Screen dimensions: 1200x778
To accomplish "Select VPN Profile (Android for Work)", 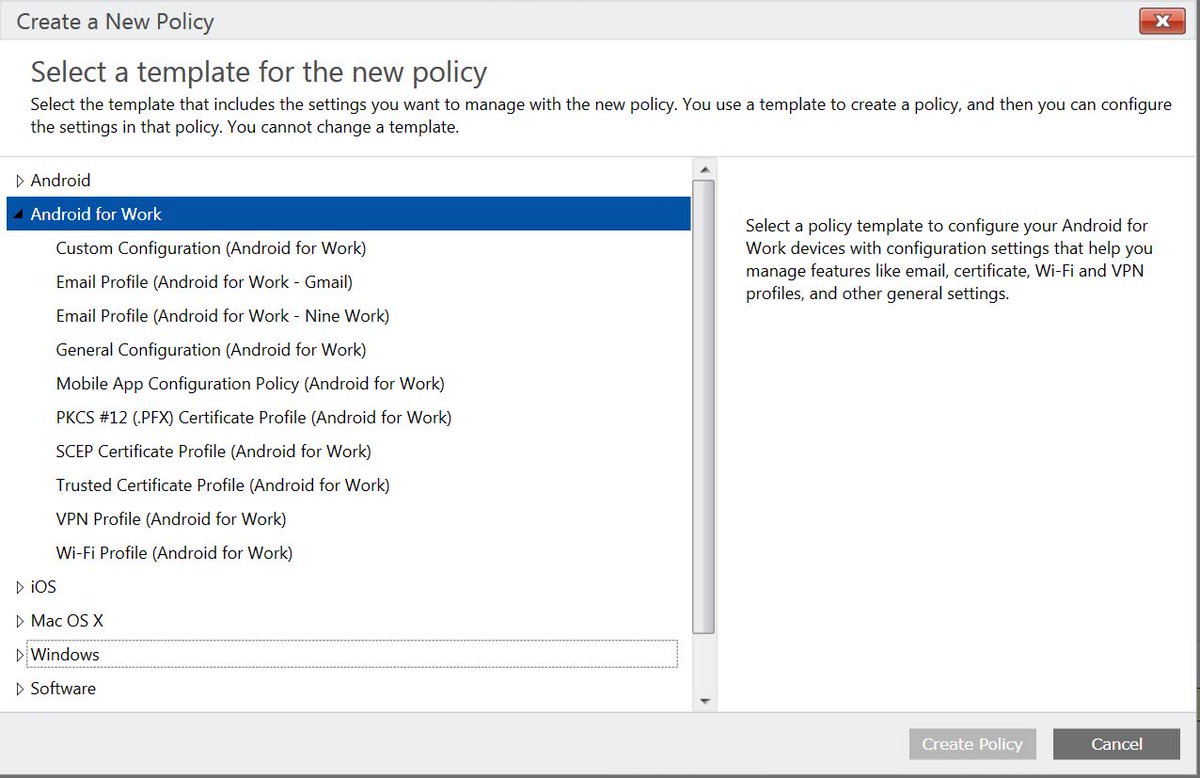I will [170, 519].
